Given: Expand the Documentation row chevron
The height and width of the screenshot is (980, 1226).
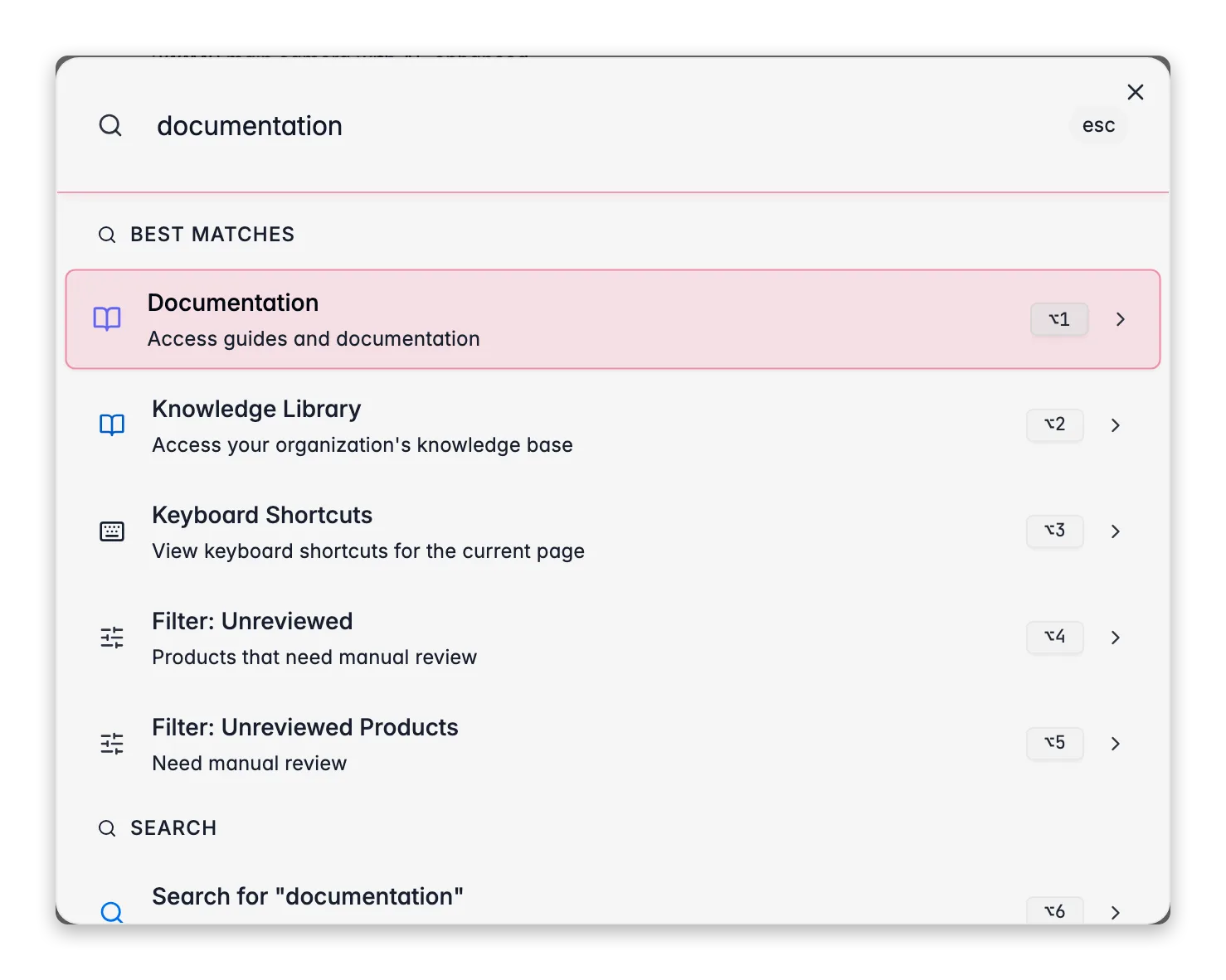Looking at the screenshot, I should [x=1121, y=319].
